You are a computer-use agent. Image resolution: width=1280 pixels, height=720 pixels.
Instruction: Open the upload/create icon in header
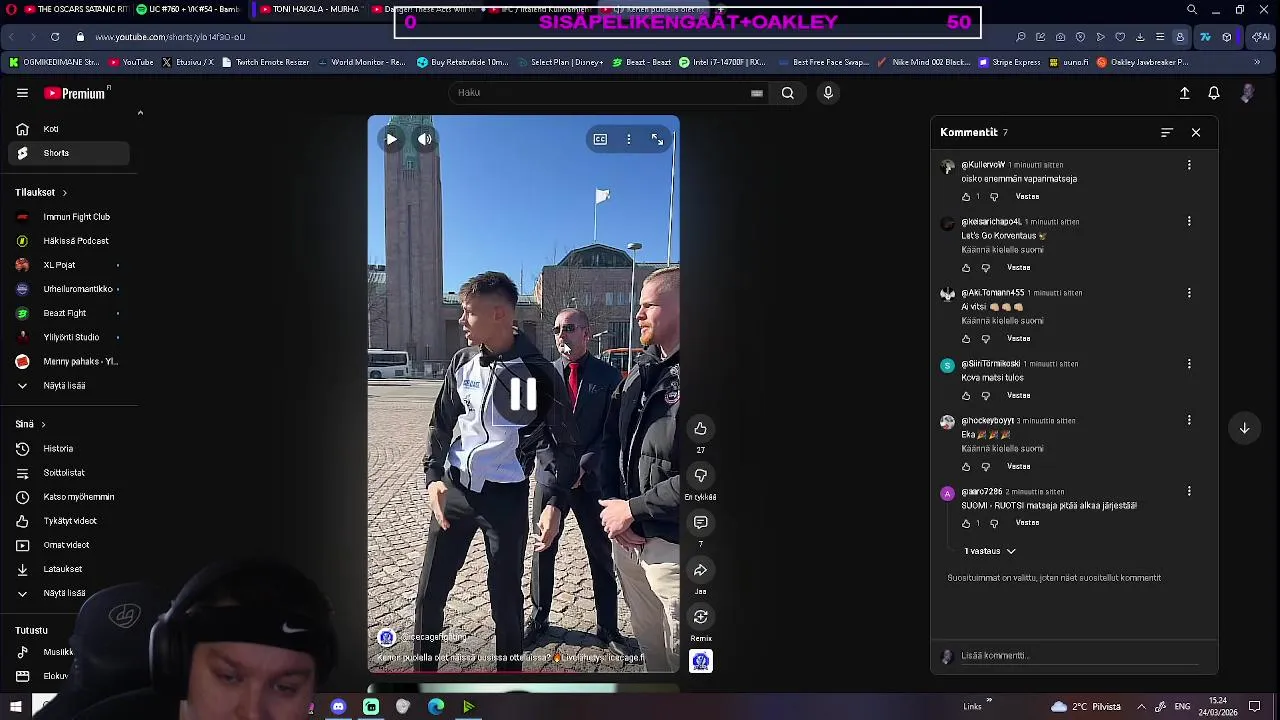[1185, 93]
